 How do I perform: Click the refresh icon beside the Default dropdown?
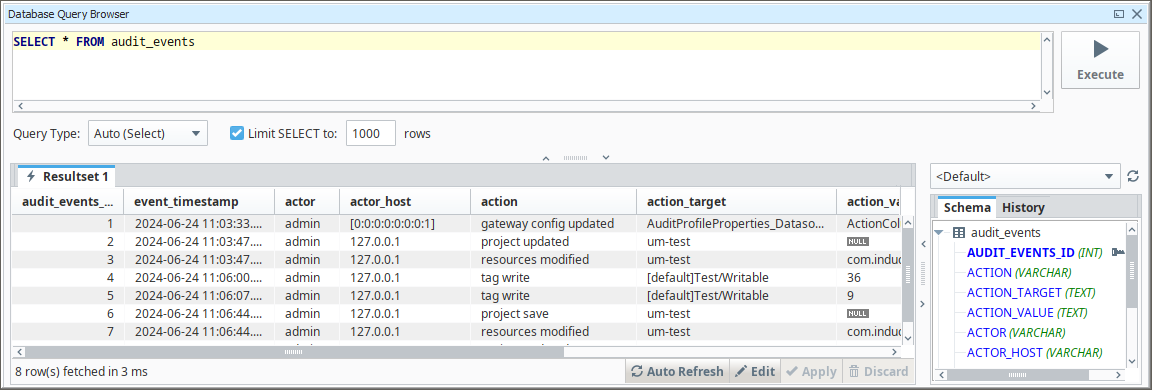coord(1133,176)
